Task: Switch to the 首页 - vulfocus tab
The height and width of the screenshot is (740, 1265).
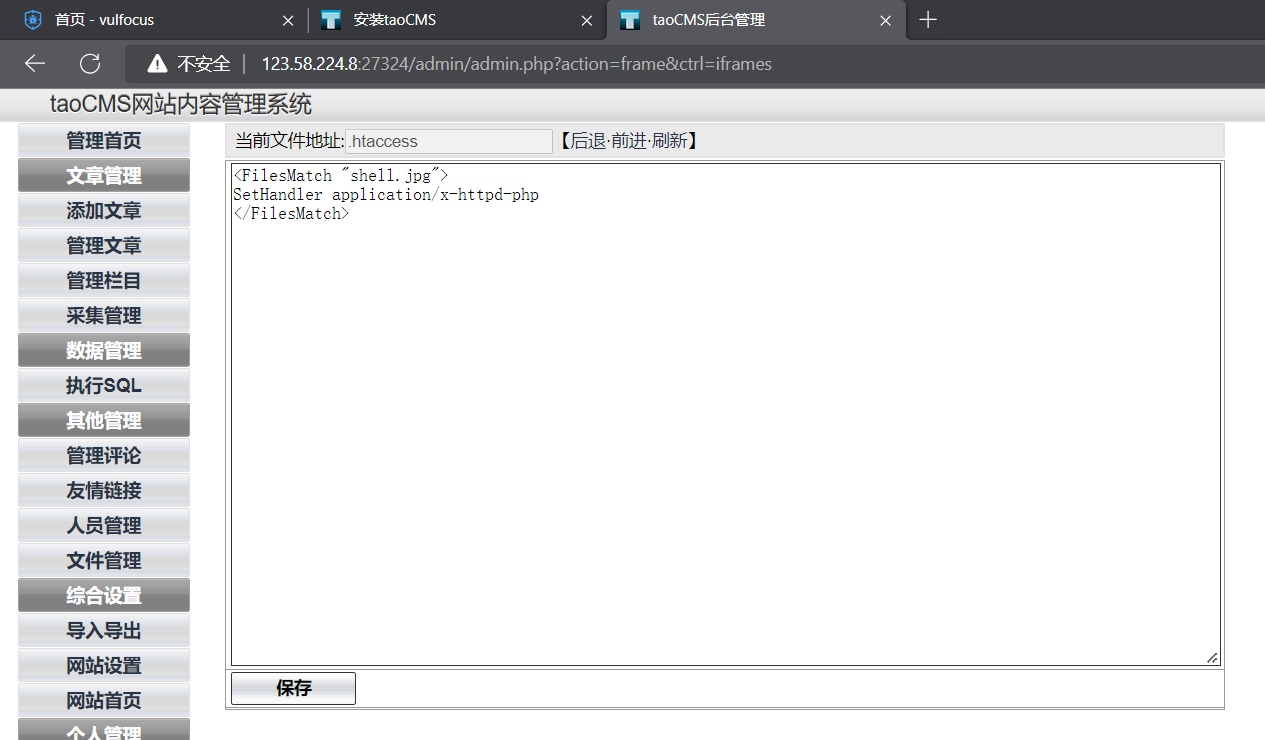Action: coord(157,20)
